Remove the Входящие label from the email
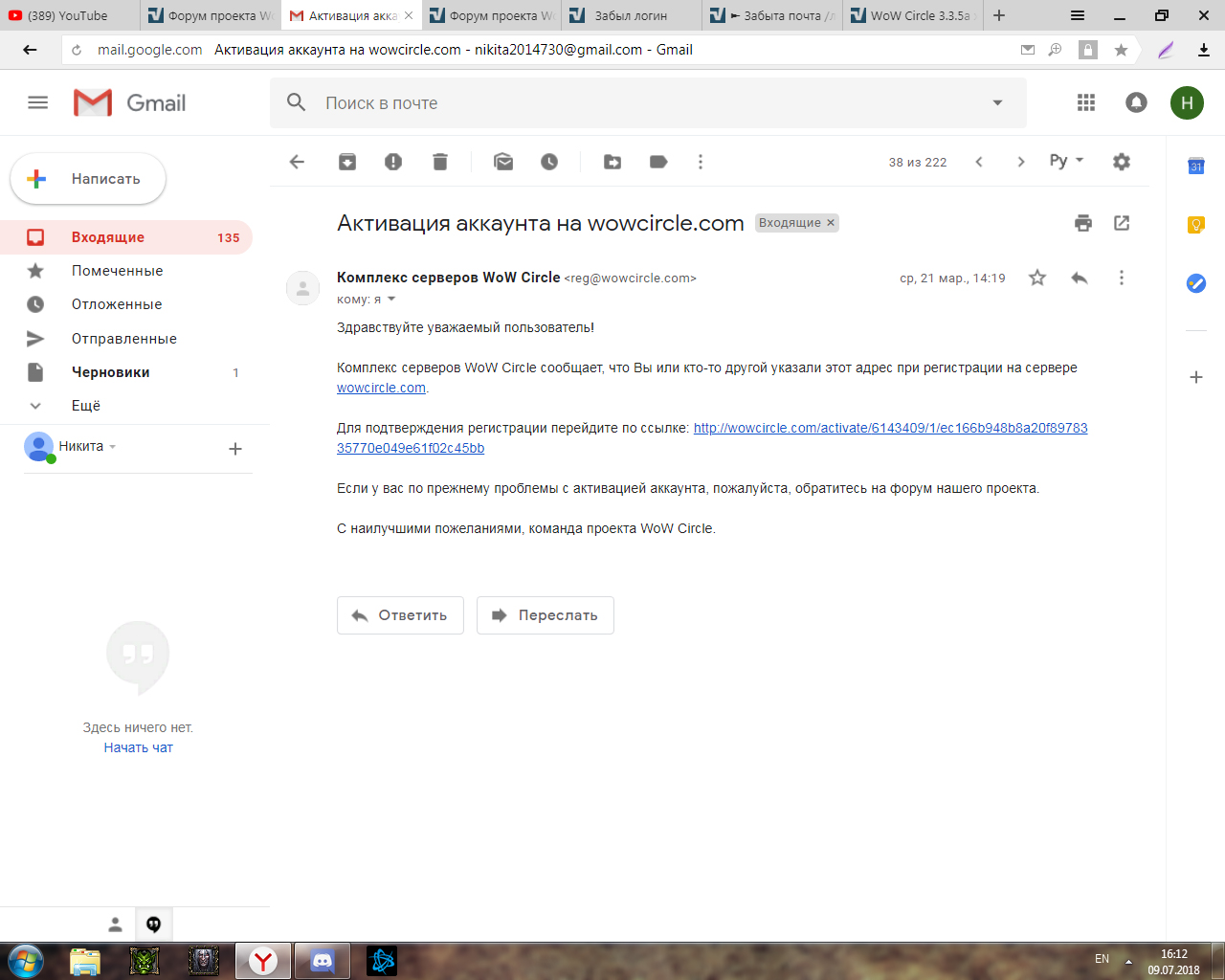The width and height of the screenshot is (1225, 980). point(831,223)
